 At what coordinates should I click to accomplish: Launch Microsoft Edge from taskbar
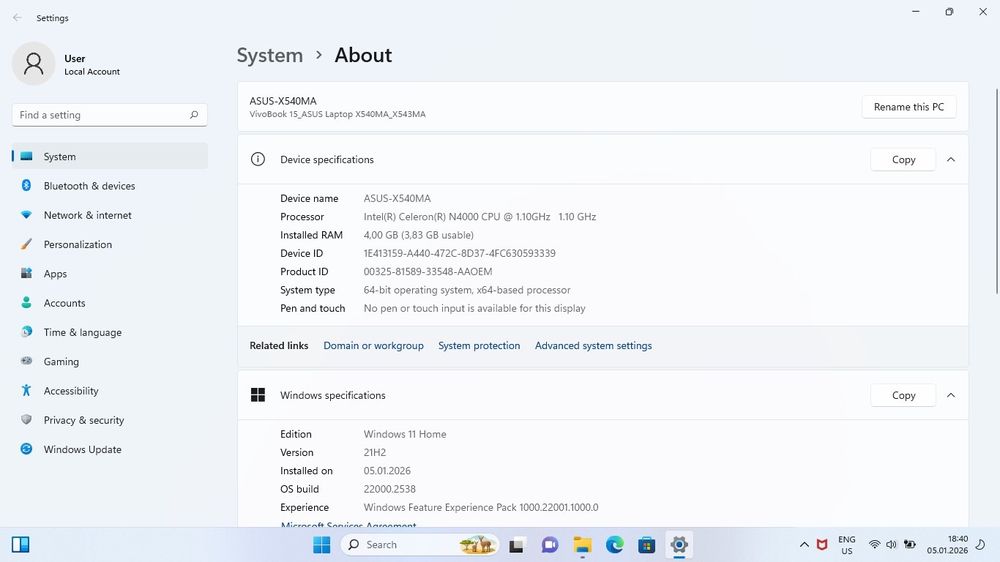point(615,545)
